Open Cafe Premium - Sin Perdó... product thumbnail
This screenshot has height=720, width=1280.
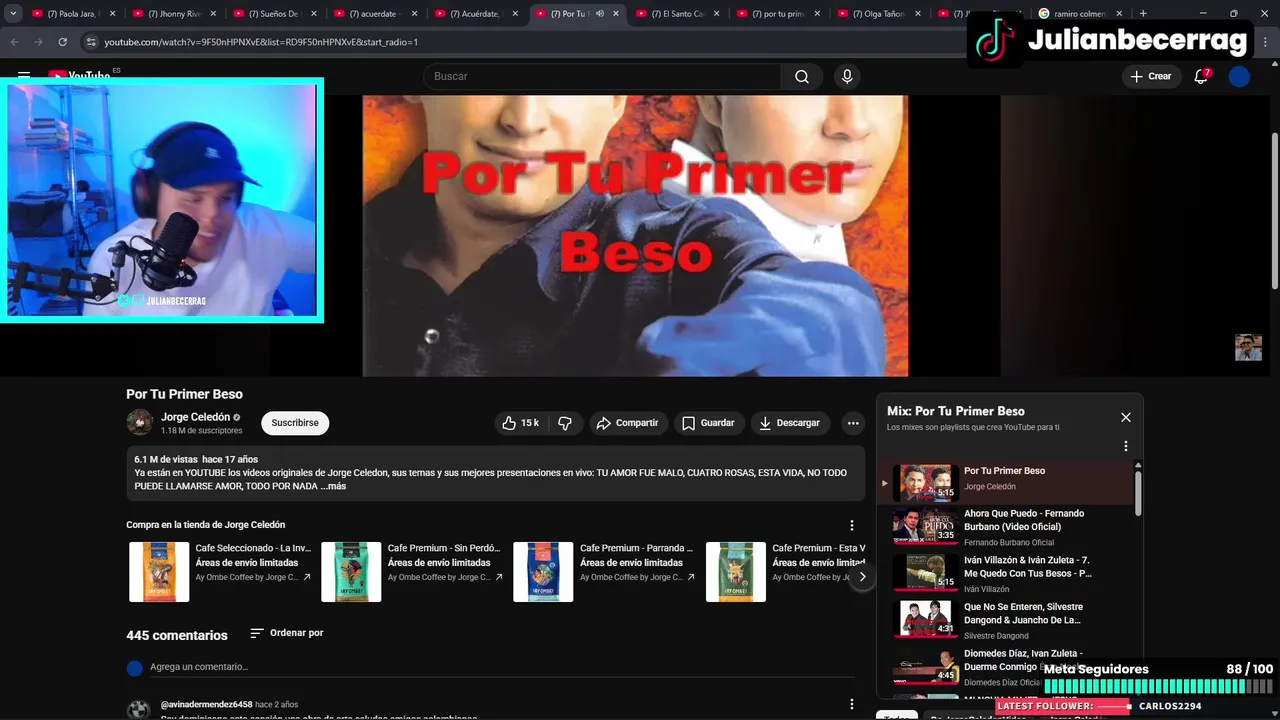tap(351, 572)
